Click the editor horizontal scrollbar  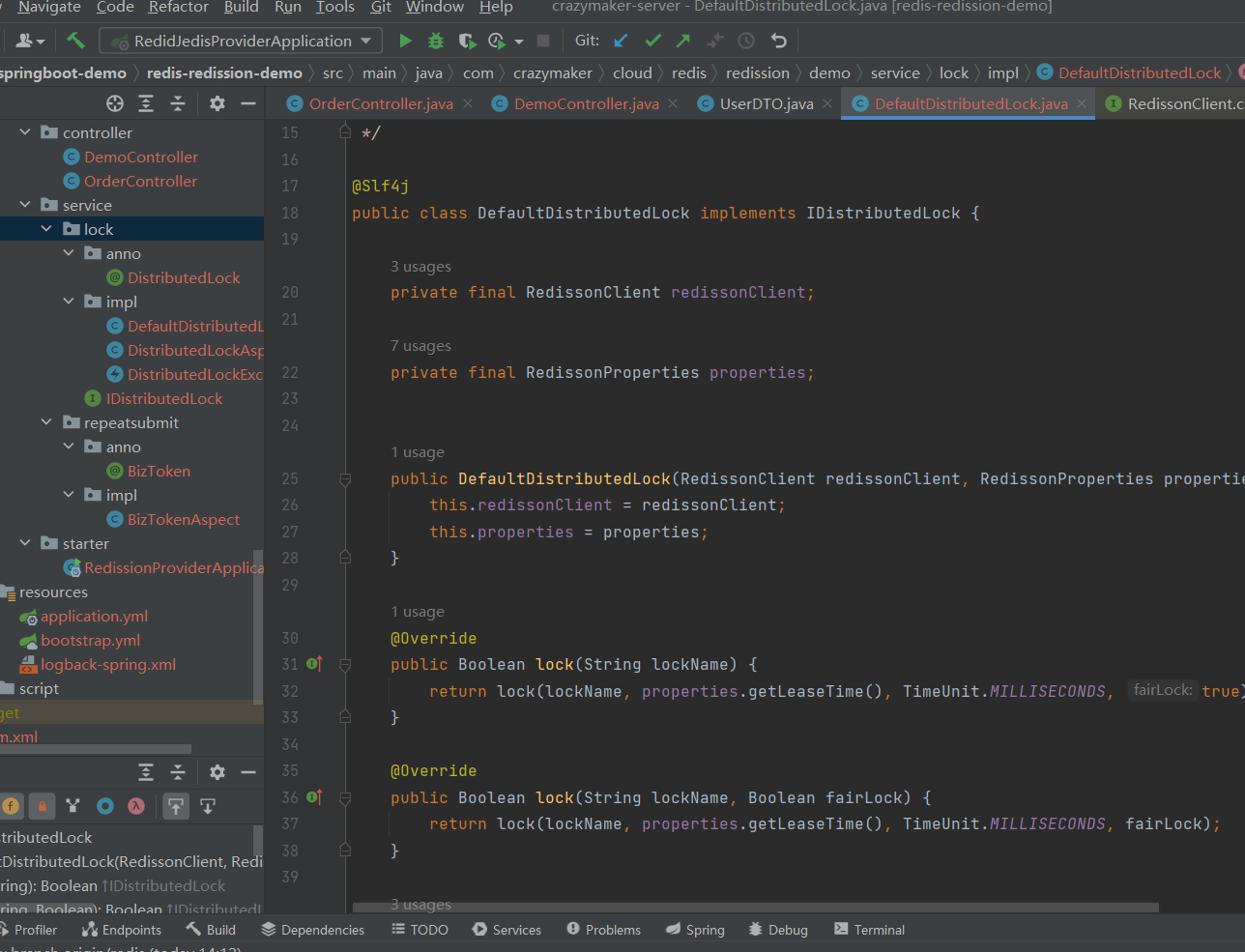[755, 908]
